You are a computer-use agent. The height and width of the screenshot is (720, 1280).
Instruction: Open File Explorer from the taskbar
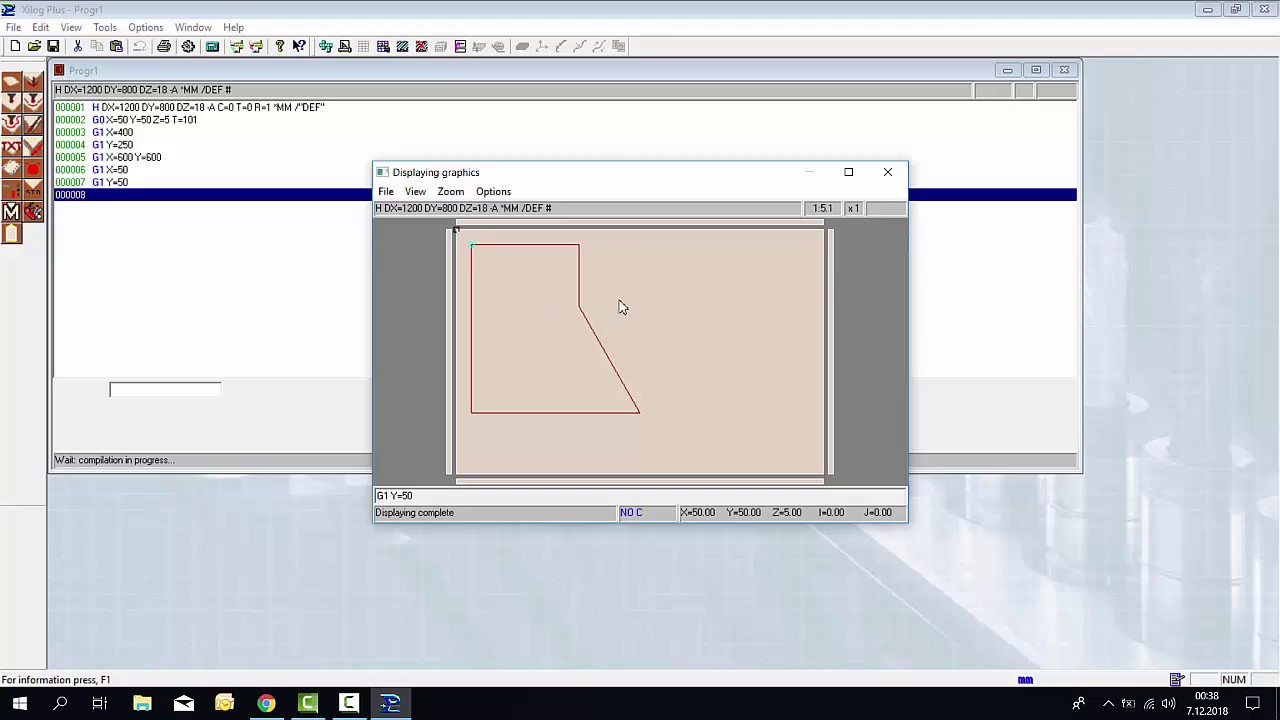pyautogui.click(x=142, y=703)
